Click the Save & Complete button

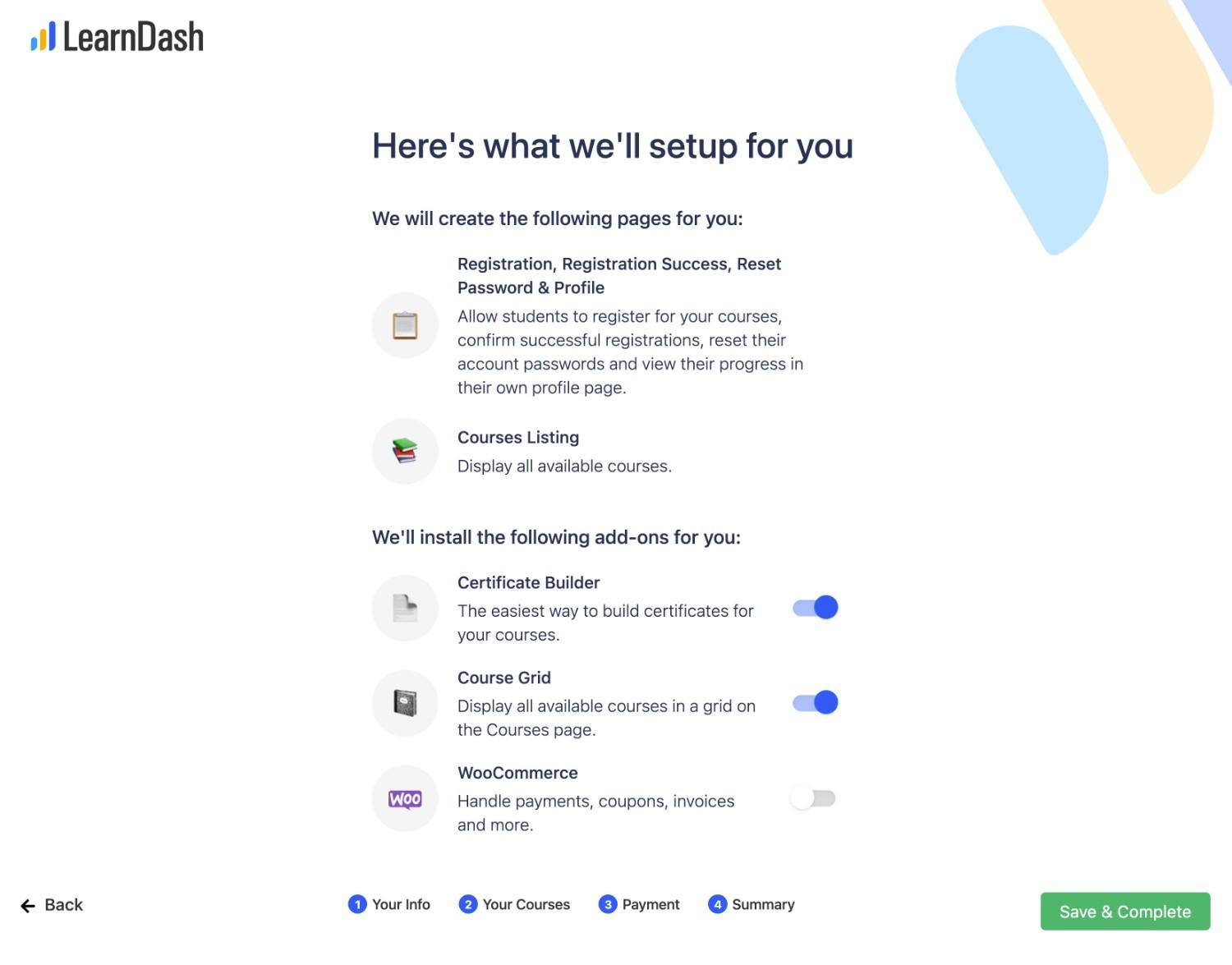(1125, 912)
